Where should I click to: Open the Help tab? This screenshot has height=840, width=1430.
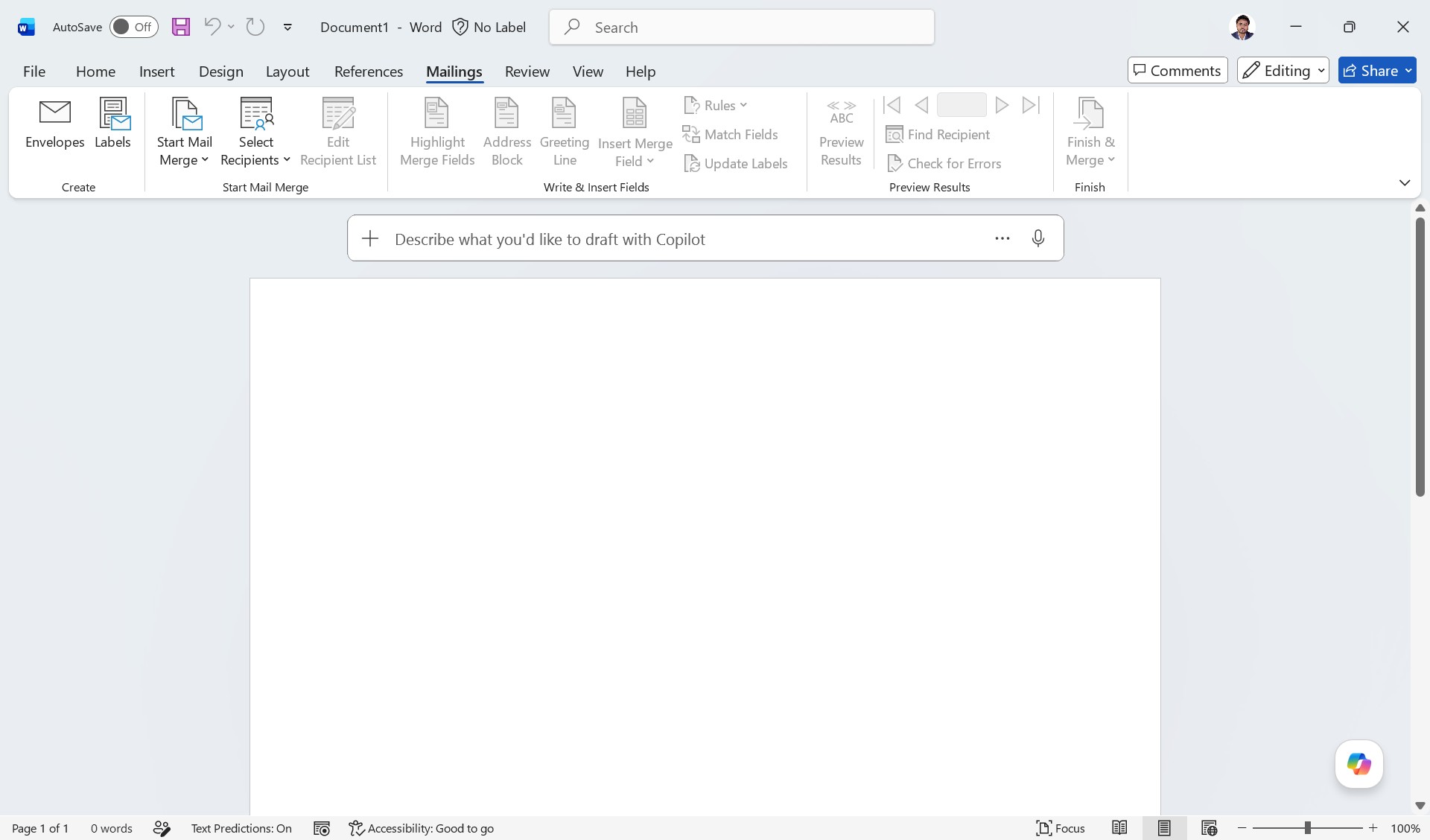(x=640, y=71)
